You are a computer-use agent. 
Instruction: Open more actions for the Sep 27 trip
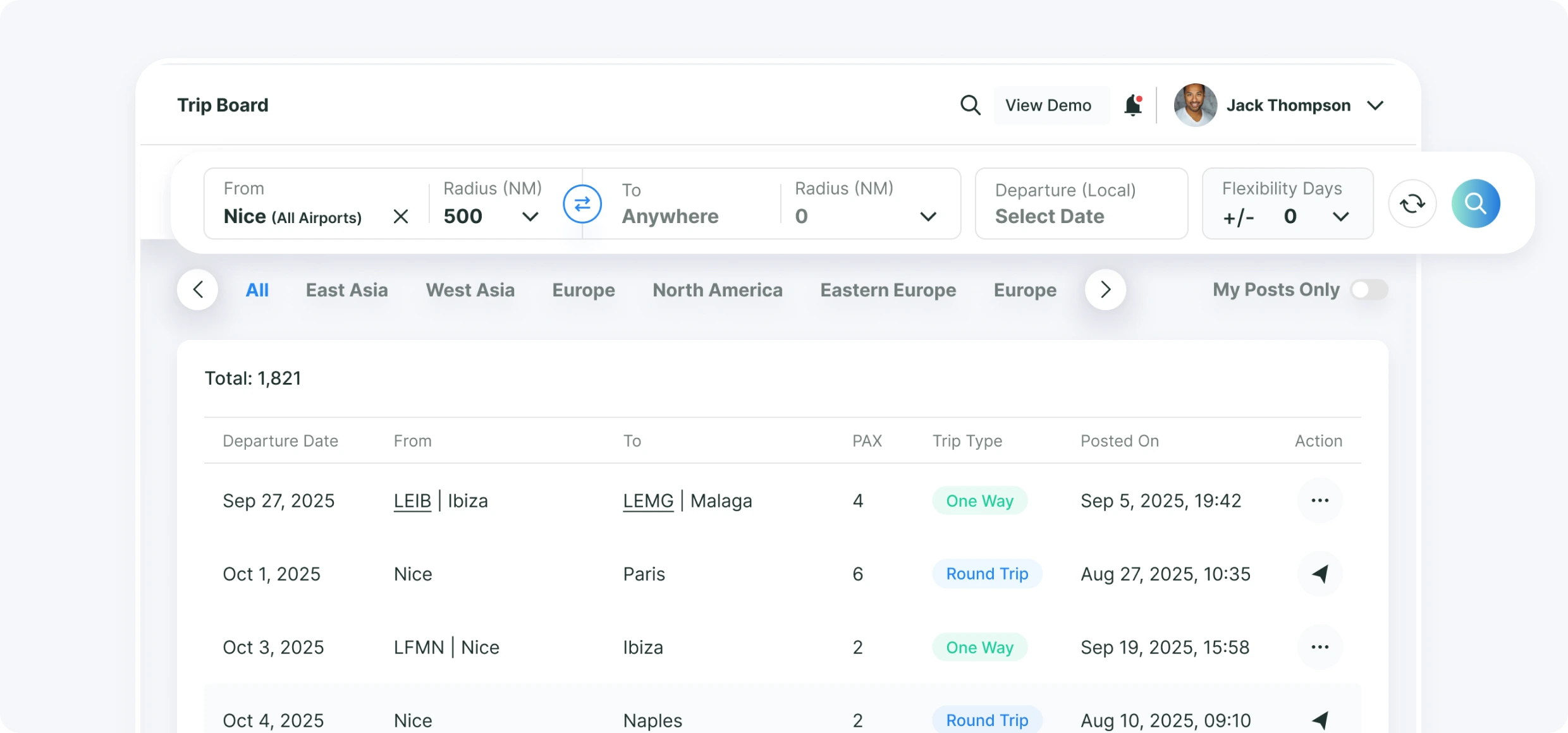tap(1320, 500)
